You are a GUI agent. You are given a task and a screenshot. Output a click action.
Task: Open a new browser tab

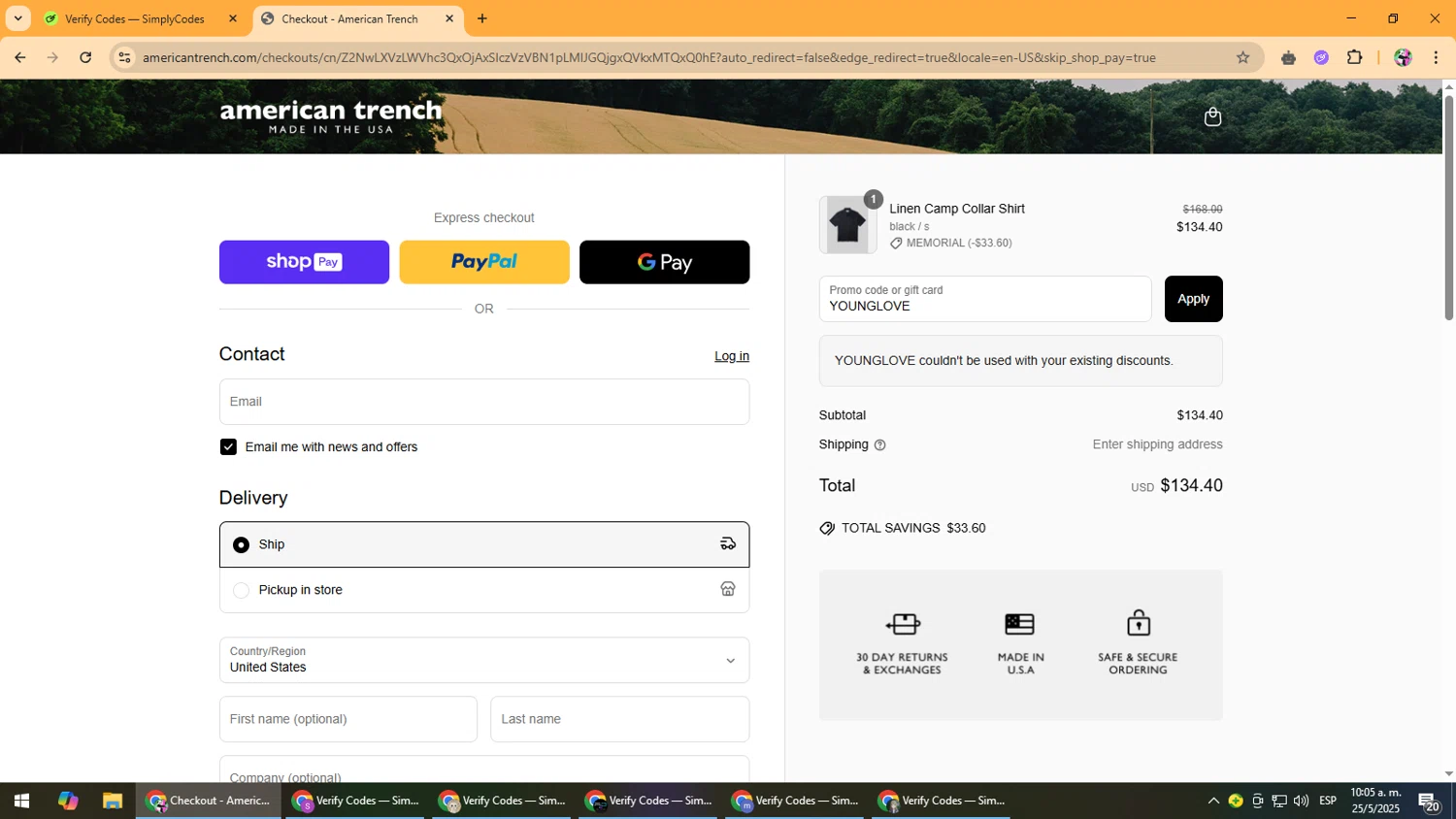tap(482, 18)
